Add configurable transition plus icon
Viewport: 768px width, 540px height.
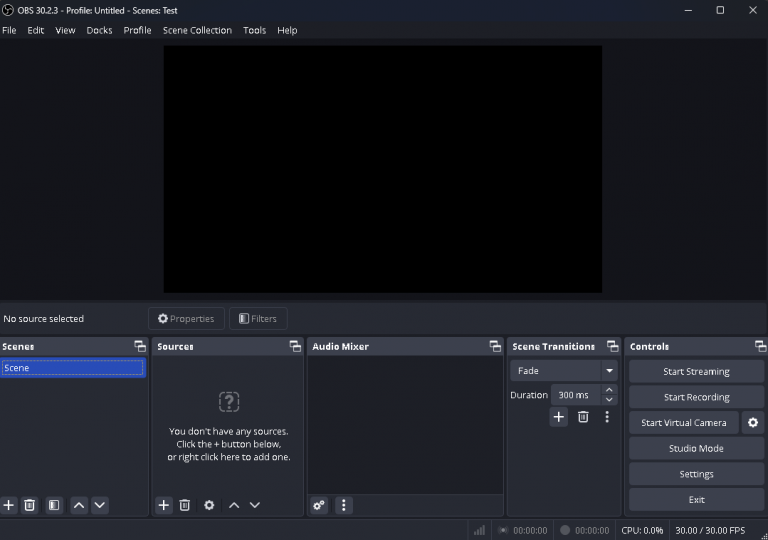click(558, 417)
